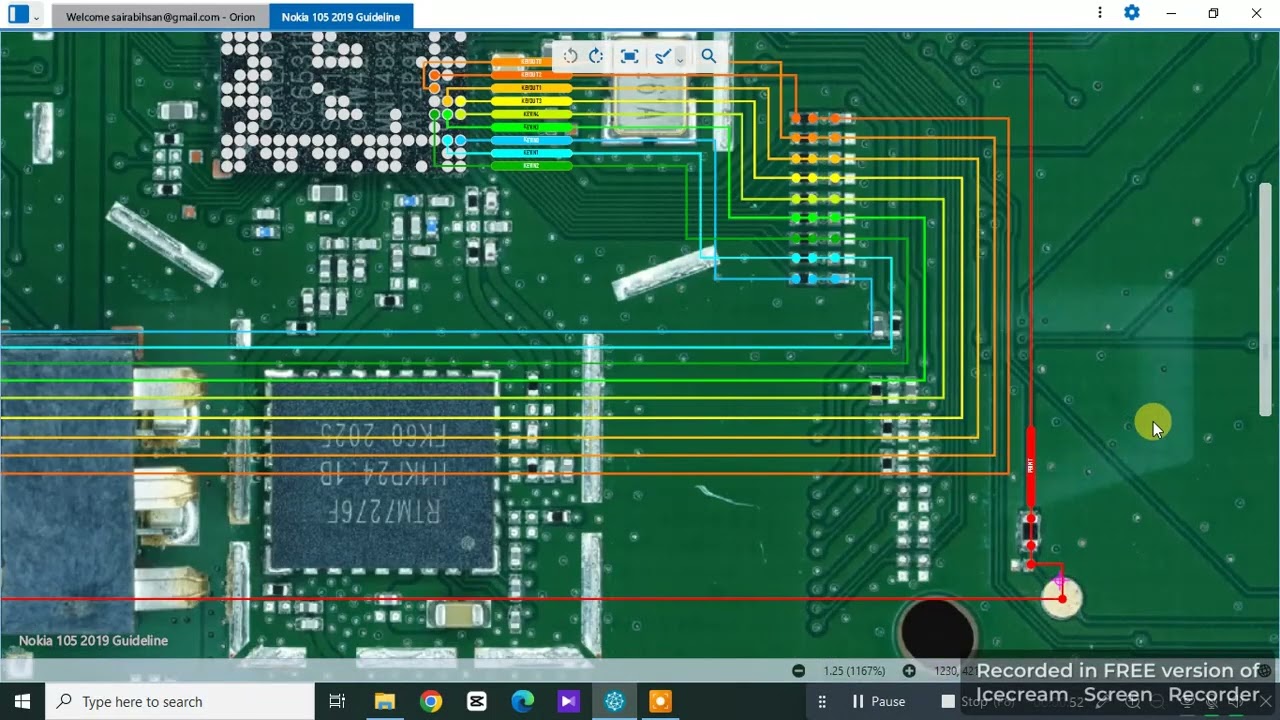Switch to Nokia 105 2019 Guideline tab

tap(341, 17)
